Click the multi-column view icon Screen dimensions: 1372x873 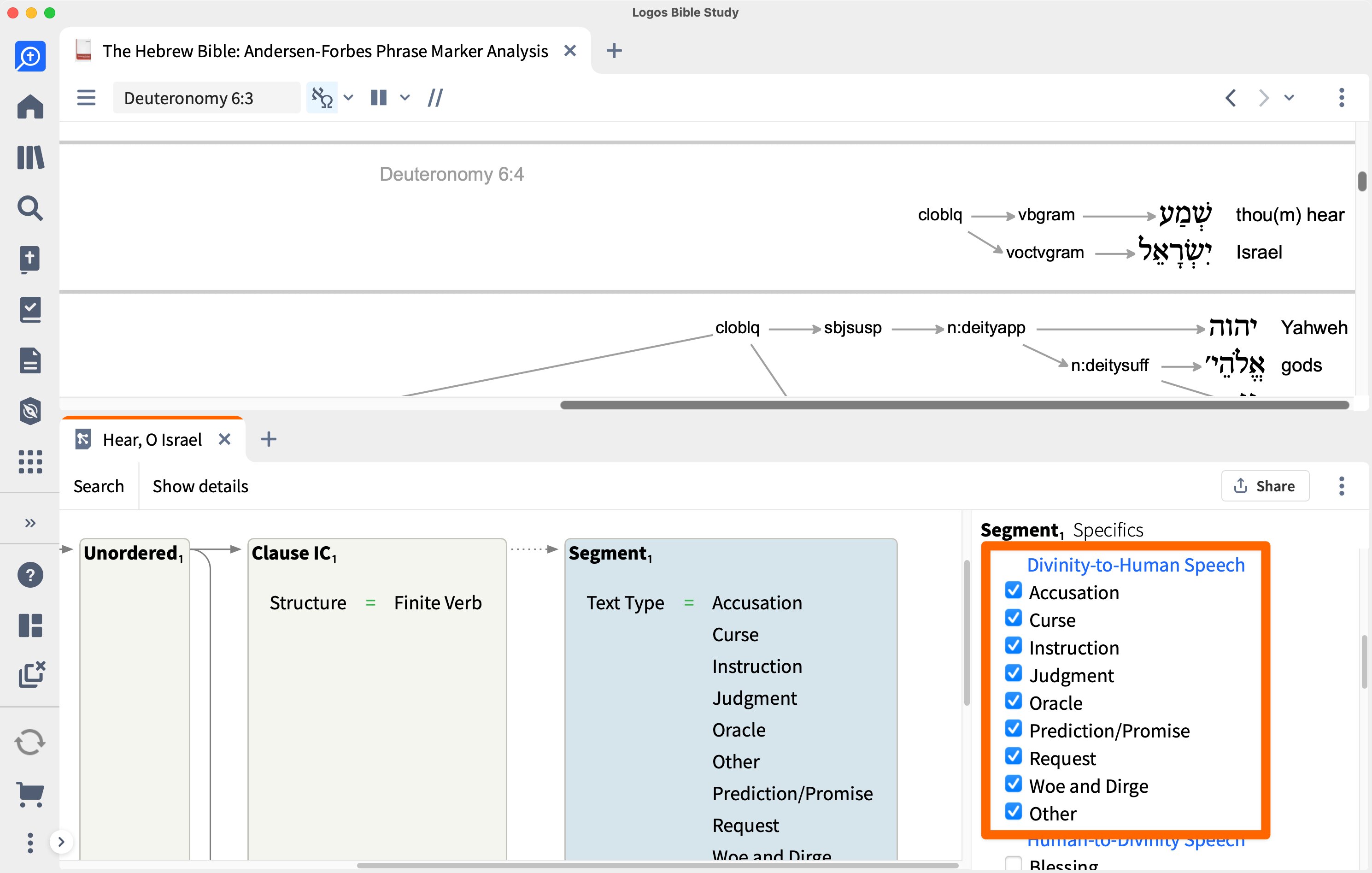pyautogui.click(x=378, y=98)
